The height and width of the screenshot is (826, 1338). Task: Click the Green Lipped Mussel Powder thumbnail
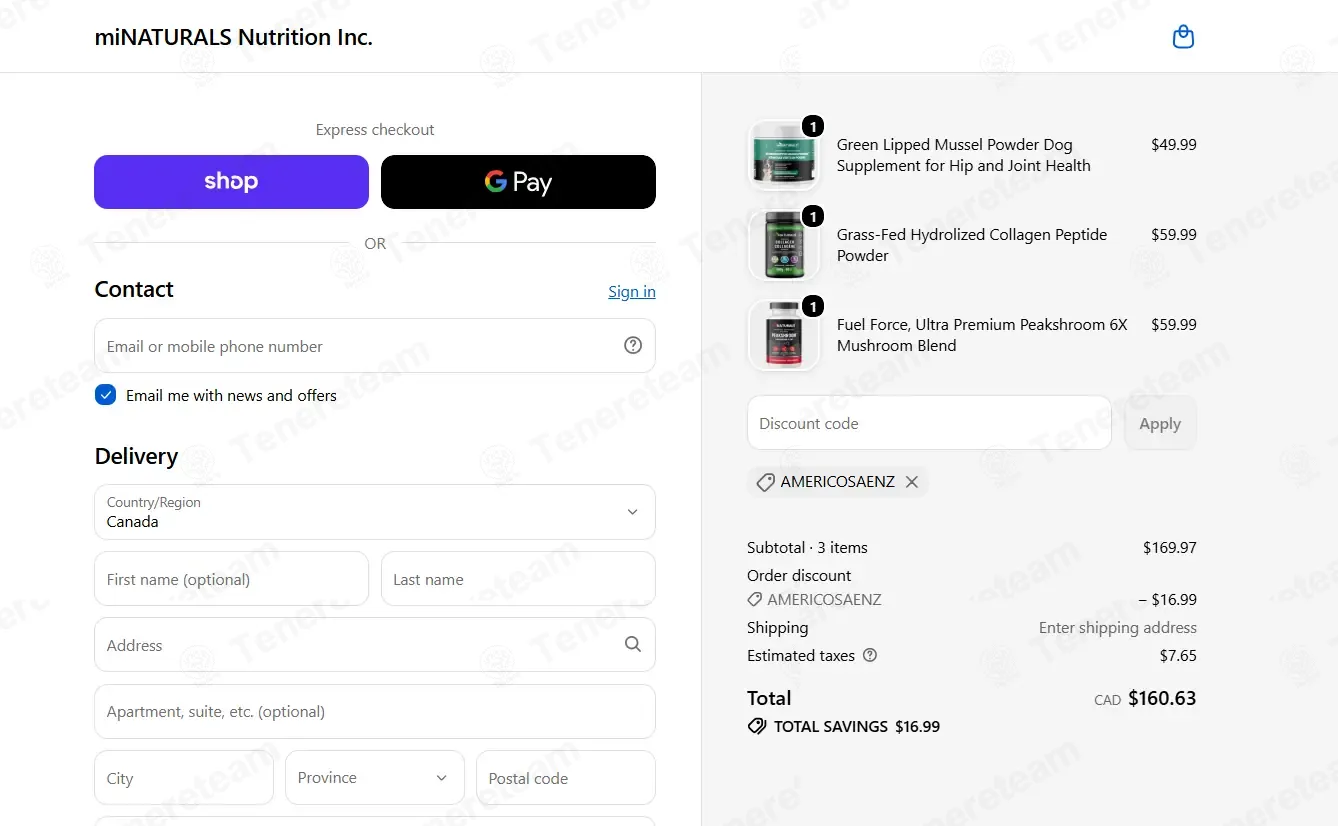coord(783,155)
